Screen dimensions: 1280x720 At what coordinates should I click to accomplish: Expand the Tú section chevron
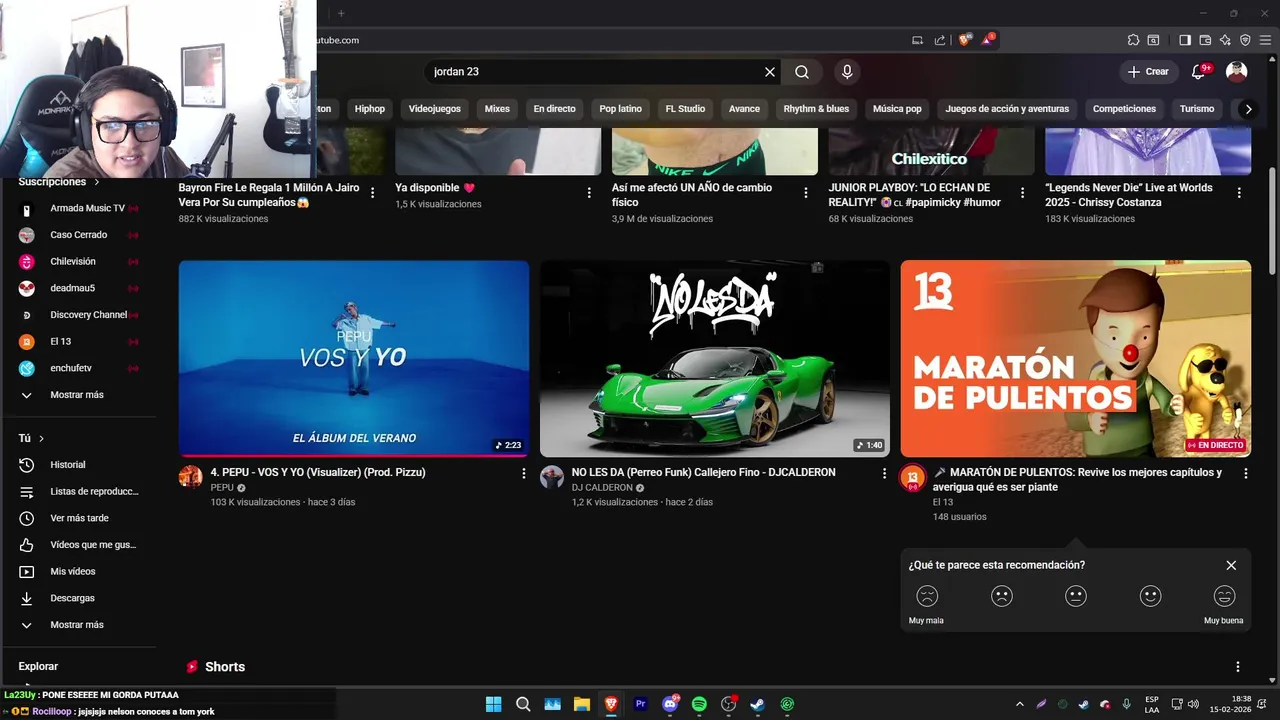(x=41, y=439)
